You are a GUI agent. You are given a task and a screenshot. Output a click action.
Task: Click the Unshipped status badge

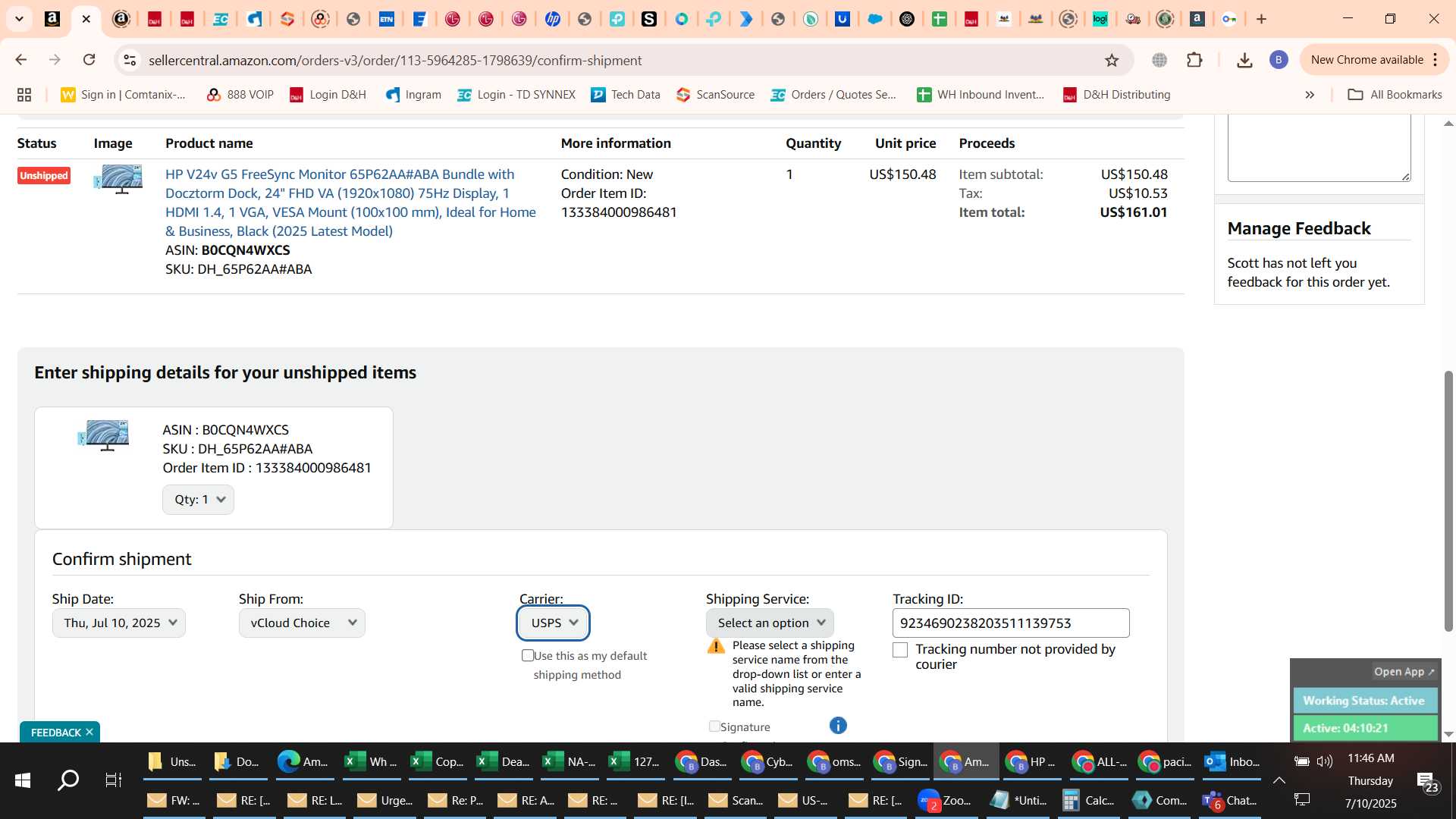coord(44,175)
